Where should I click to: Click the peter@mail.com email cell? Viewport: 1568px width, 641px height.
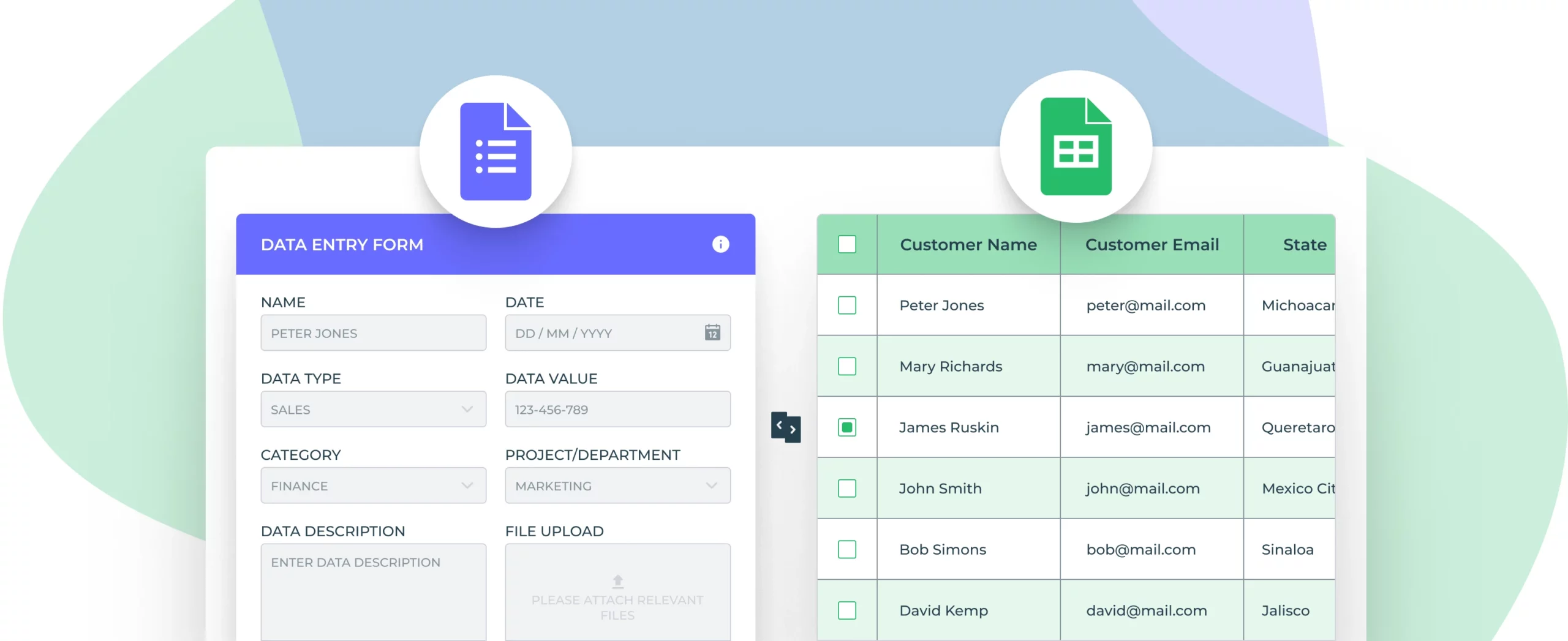pos(1152,305)
